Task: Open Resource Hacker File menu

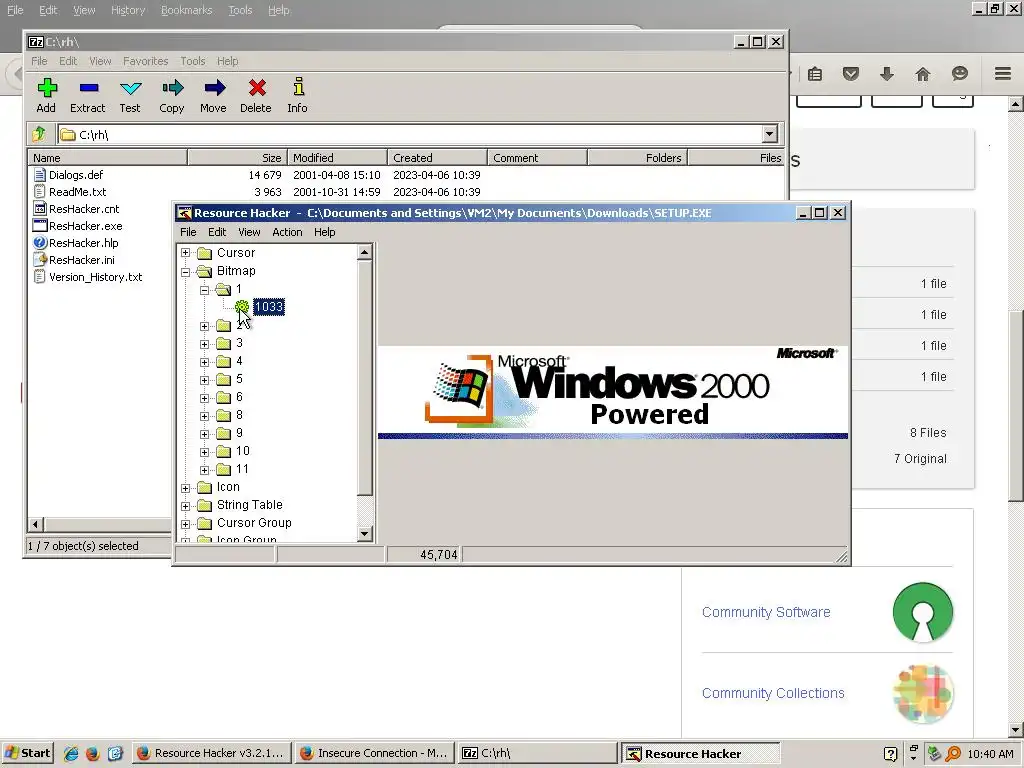Action: tap(188, 232)
